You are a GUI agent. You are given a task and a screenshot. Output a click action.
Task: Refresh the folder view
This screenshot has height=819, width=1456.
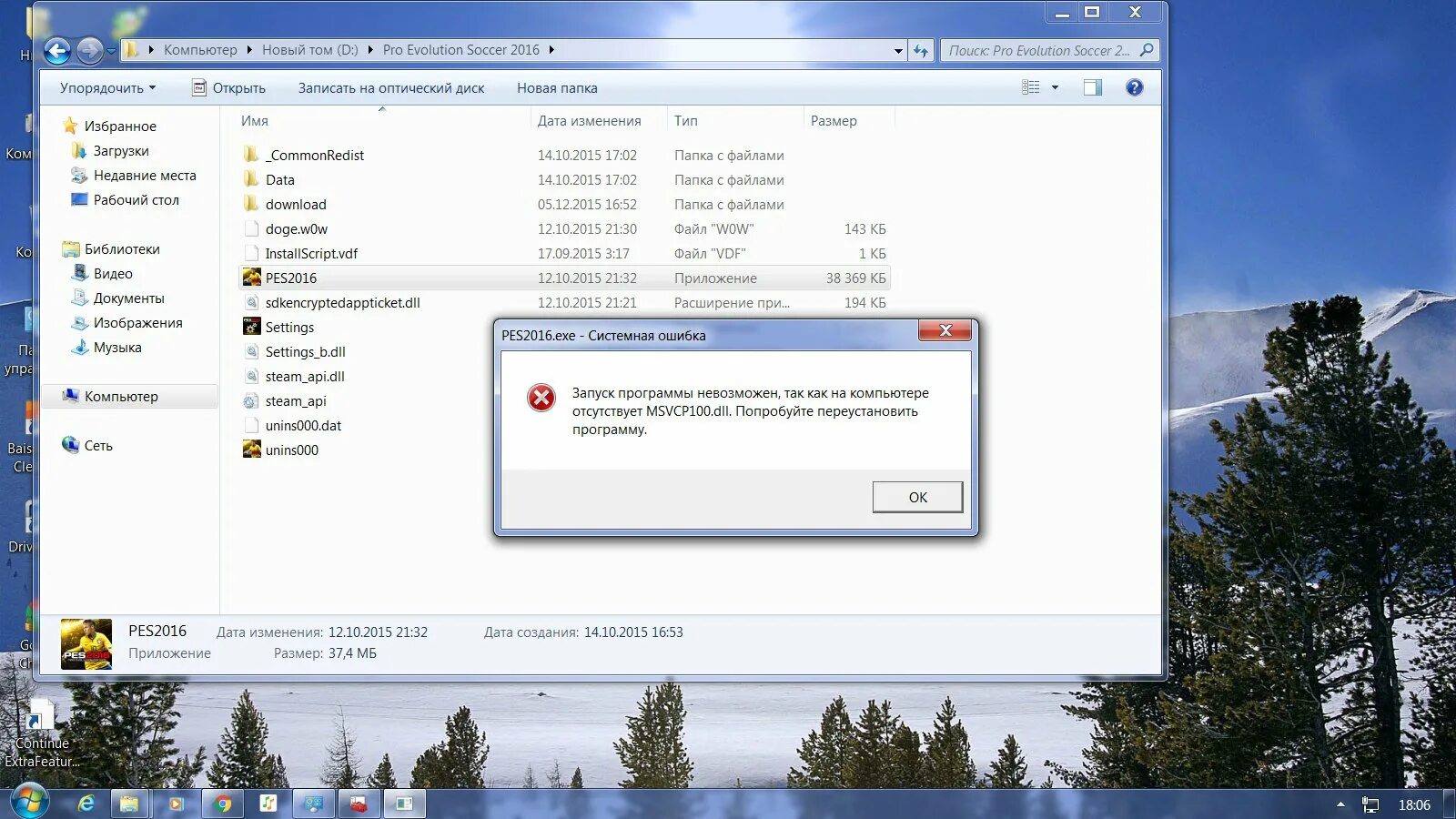(921, 51)
